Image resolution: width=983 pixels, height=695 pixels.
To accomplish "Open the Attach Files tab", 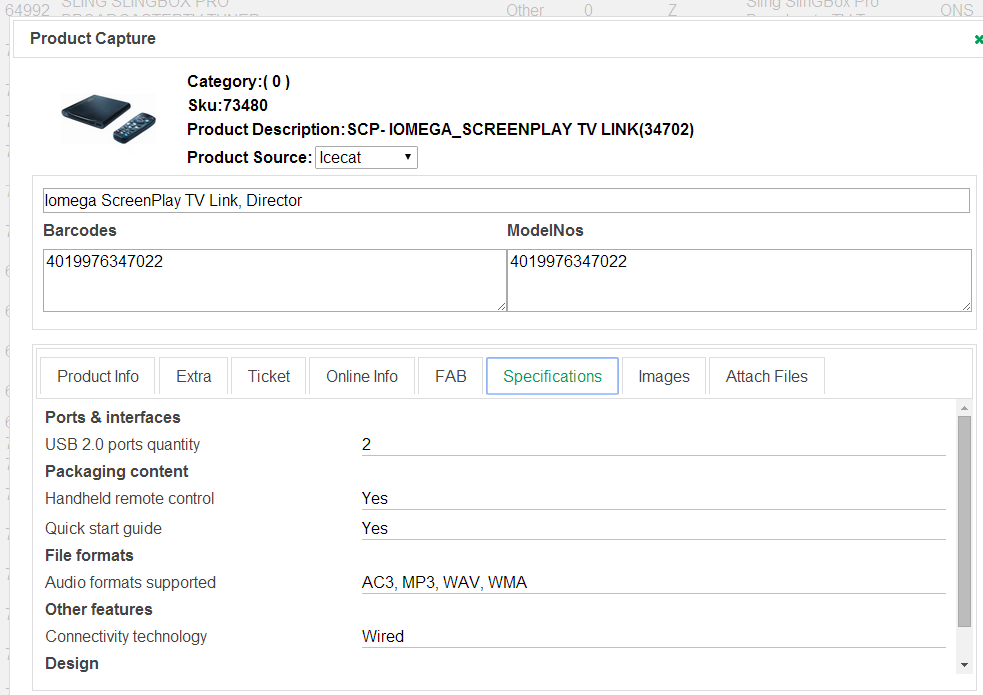I will pyautogui.click(x=767, y=376).
